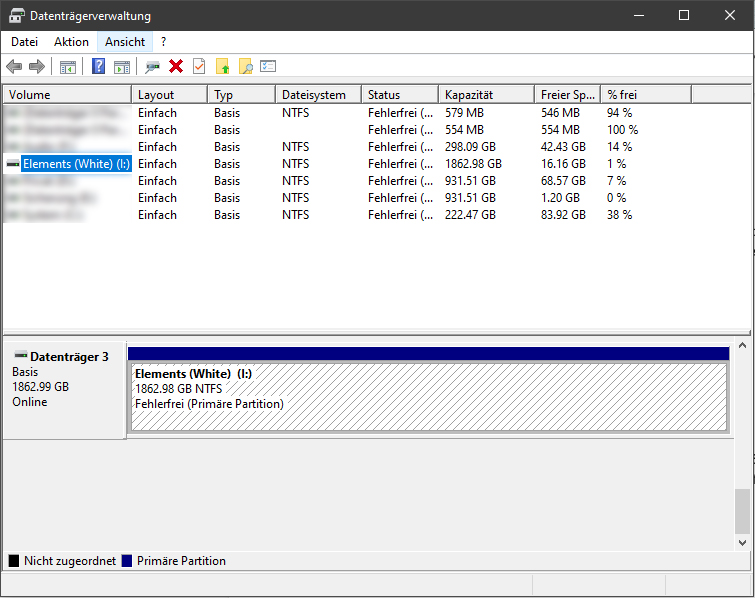Open help via blue question mark icon
Image resolution: width=755 pixels, height=598 pixels.
(x=99, y=66)
